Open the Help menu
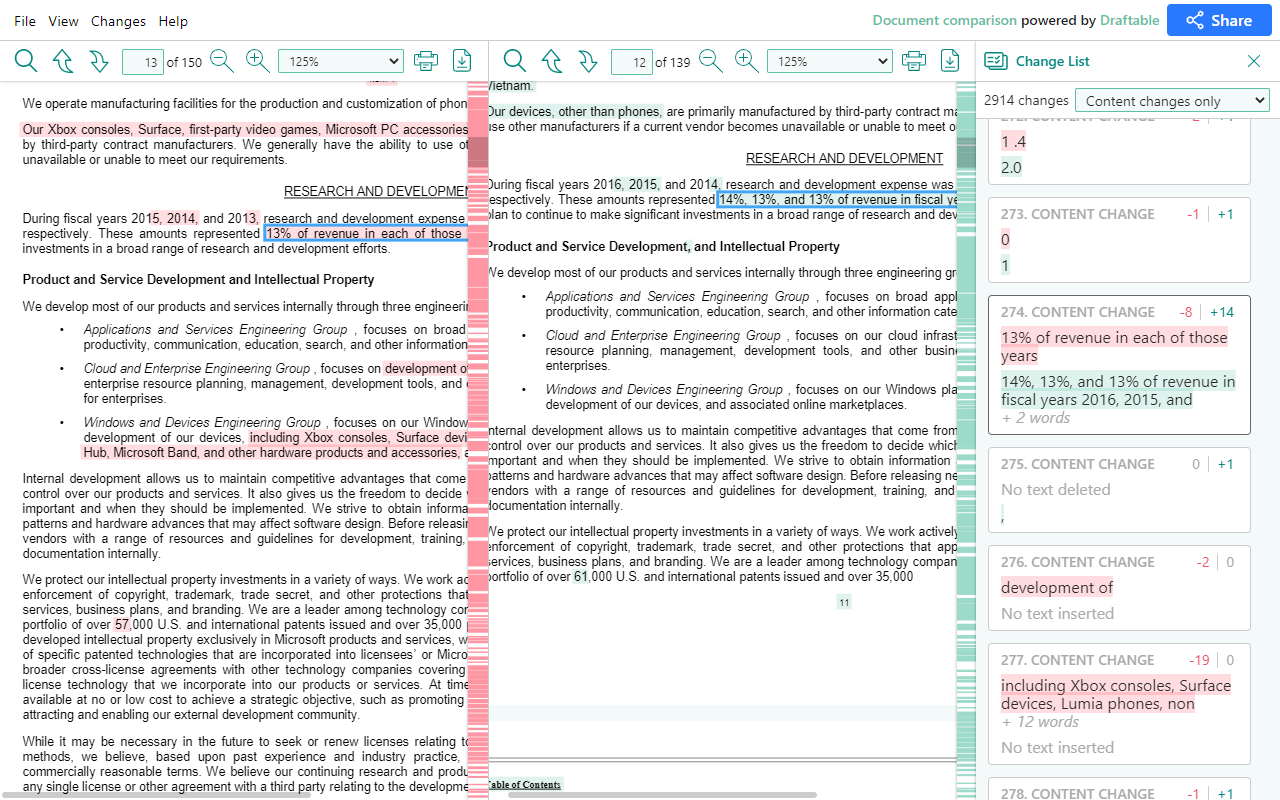Image resolution: width=1280 pixels, height=800 pixels. (173, 21)
